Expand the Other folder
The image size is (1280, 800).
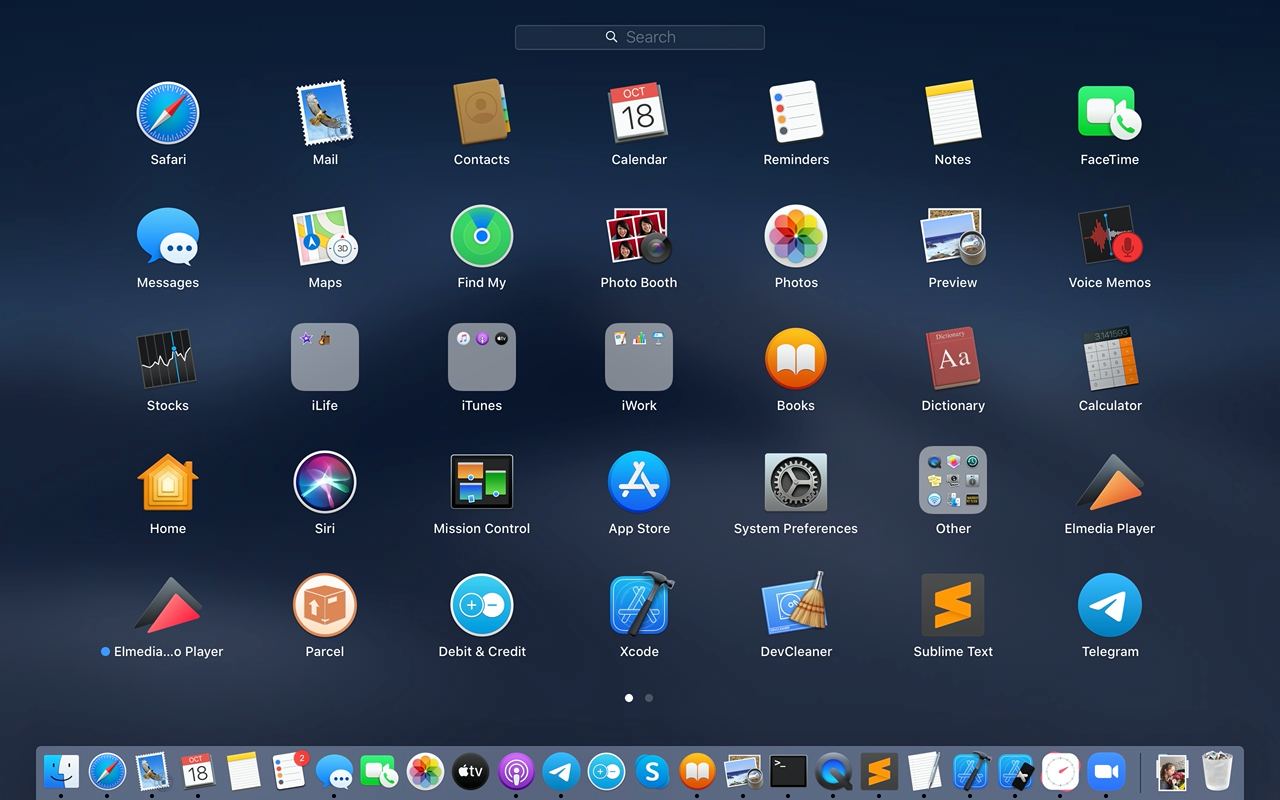point(953,480)
